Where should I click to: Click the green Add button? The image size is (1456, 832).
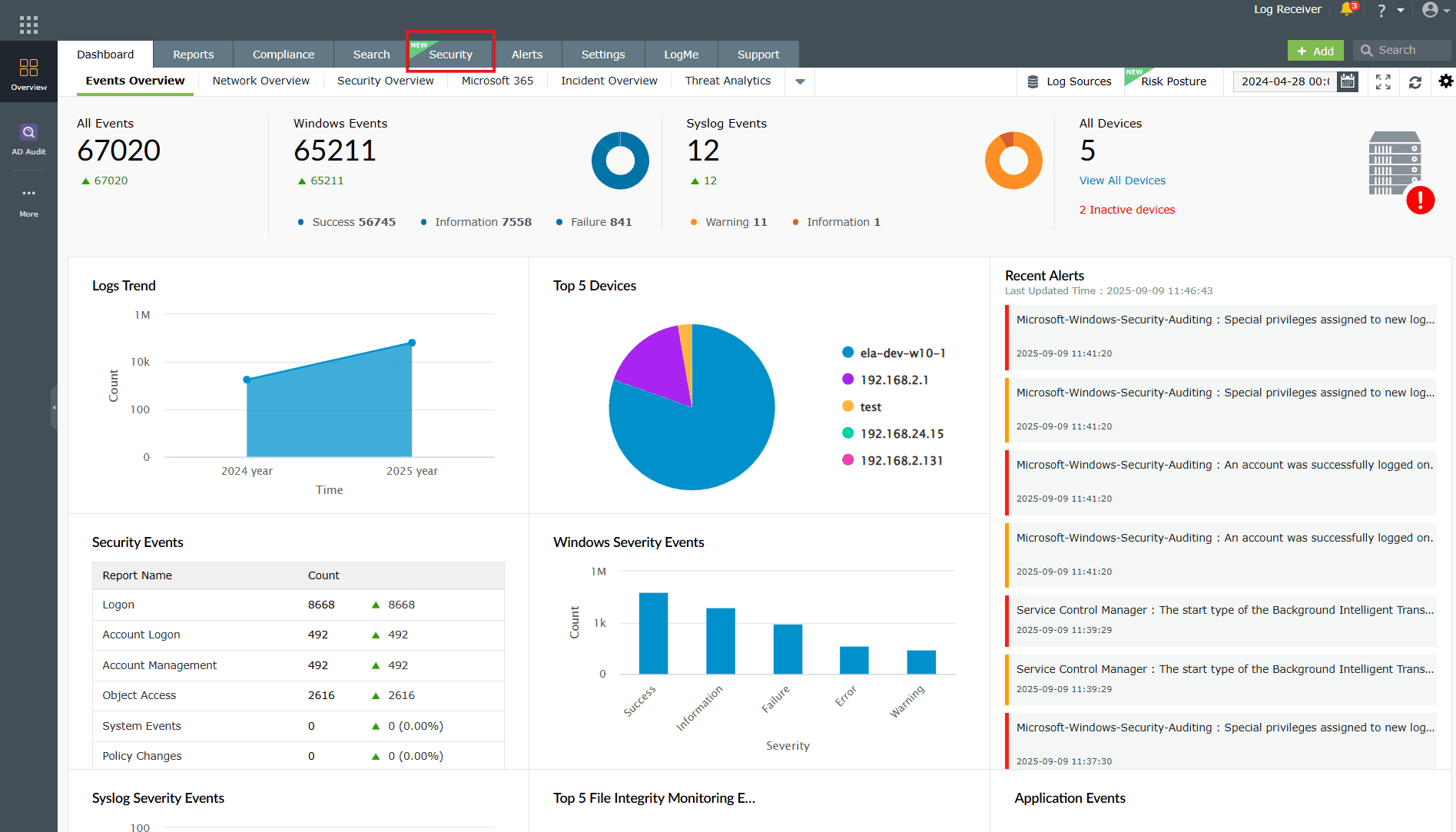tap(1315, 51)
